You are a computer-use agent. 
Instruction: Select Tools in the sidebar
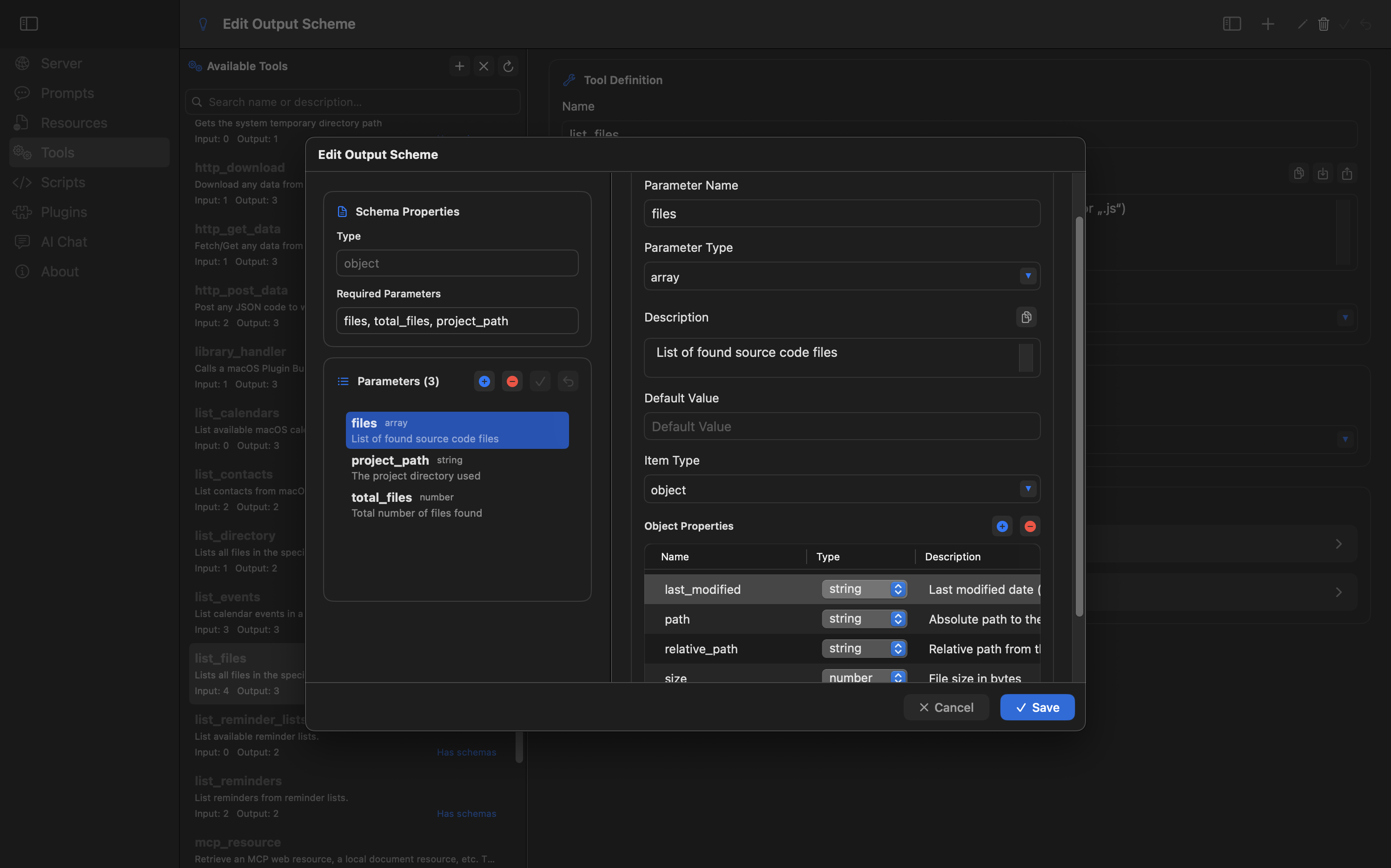tap(89, 152)
